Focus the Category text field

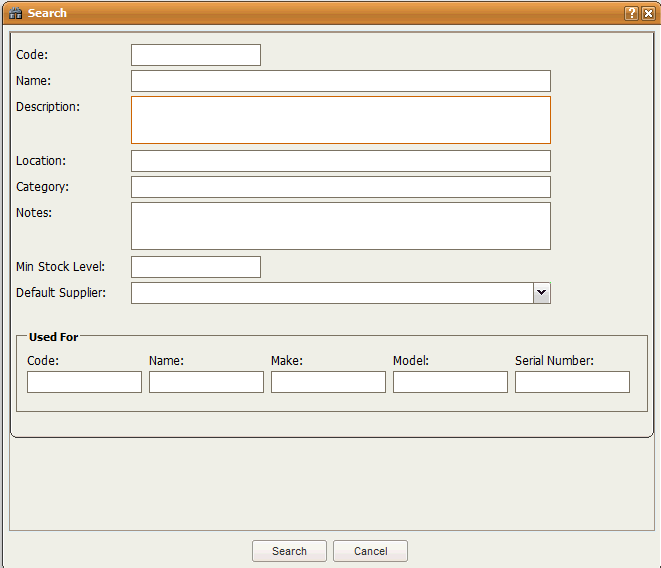click(340, 187)
